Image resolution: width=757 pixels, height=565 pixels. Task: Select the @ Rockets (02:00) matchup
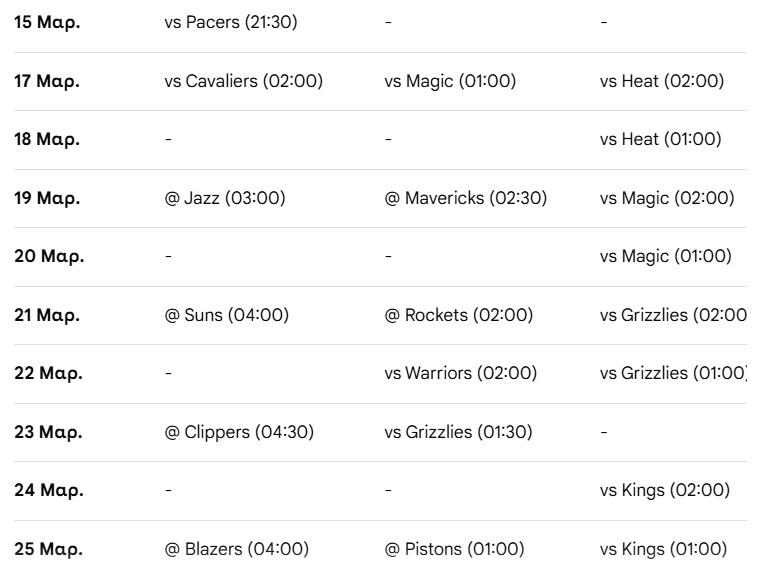click(x=459, y=315)
